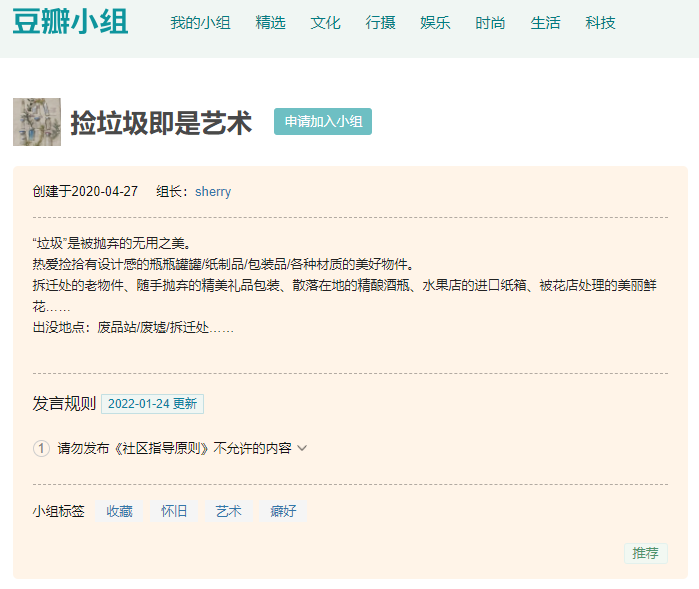Click the 创建于2020-04-27 text

point(85,192)
